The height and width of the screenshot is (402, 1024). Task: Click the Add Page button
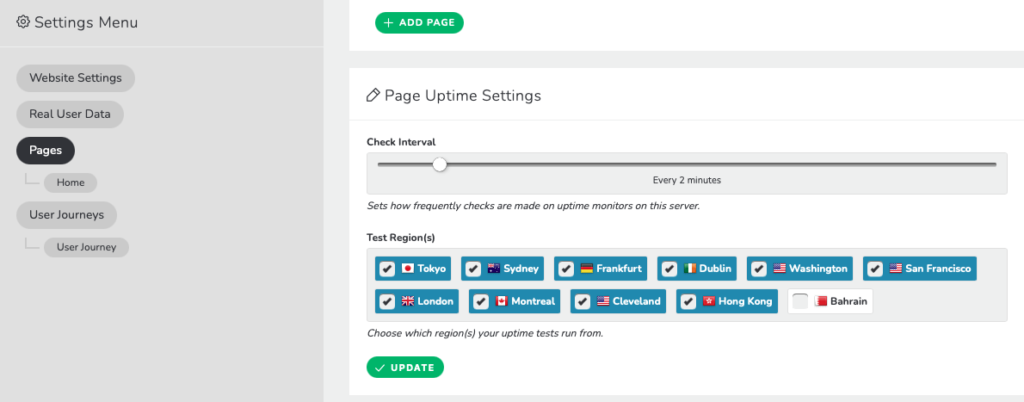tap(419, 23)
